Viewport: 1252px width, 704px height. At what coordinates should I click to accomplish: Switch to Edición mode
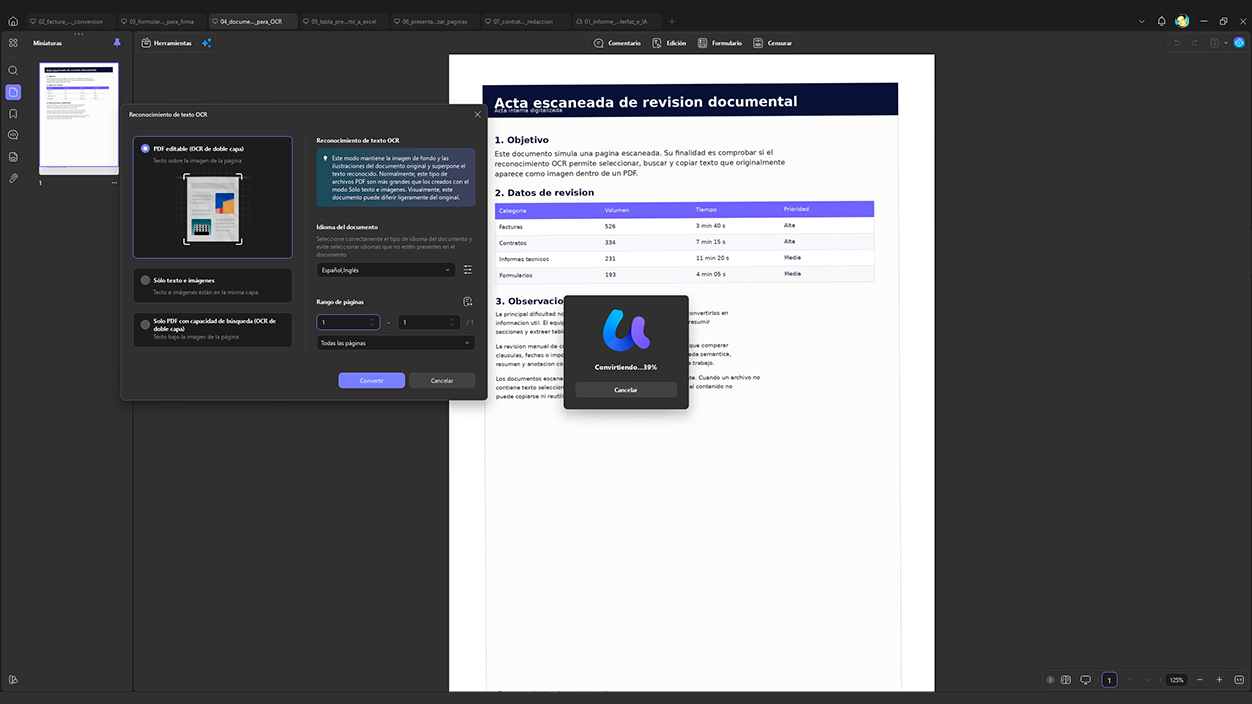pyautogui.click(x=669, y=43)
